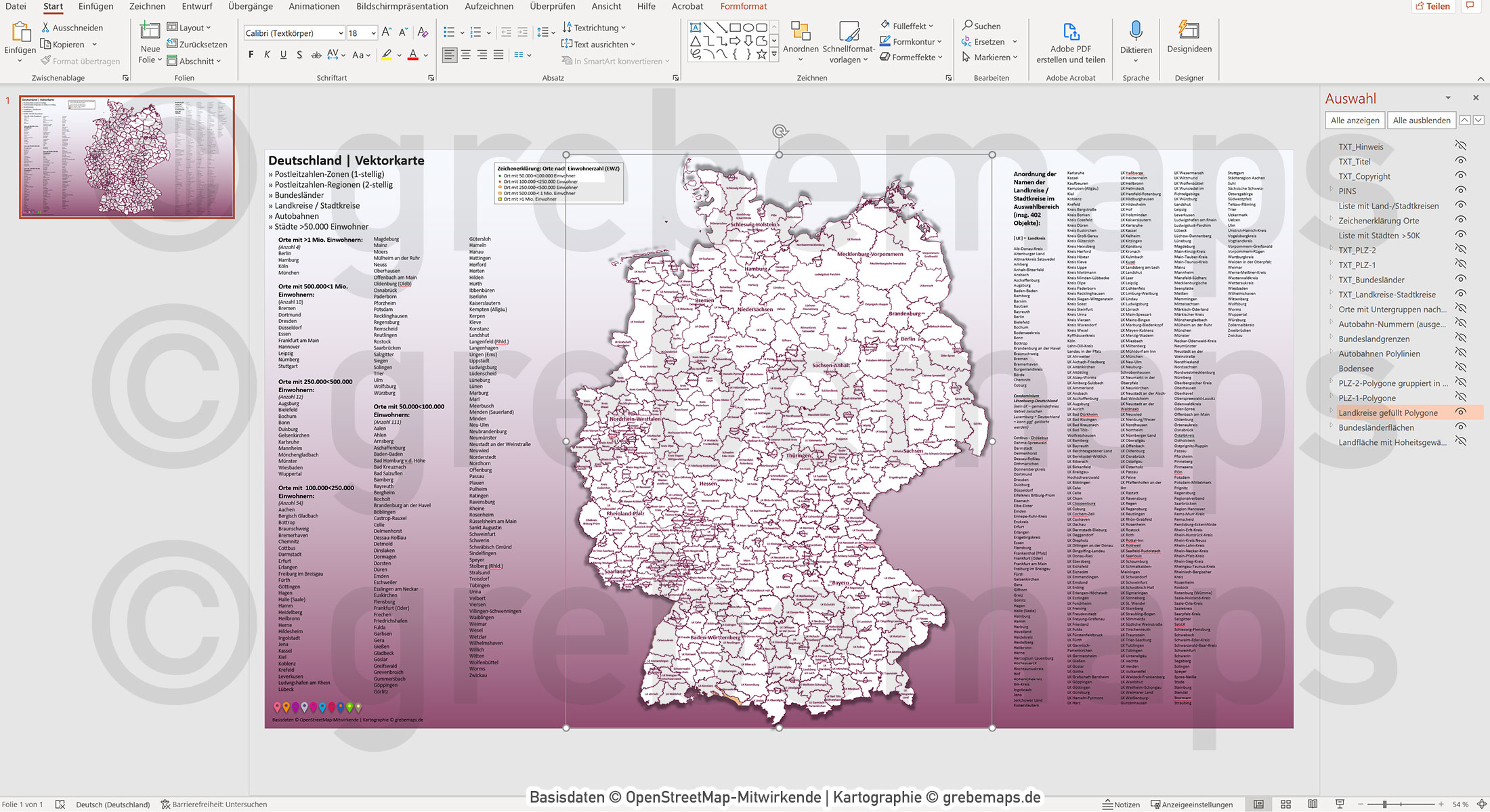Viewport: 1490px width, 812px height.
Task: Toggle visibility of the Bodensee layer
Action: [x=1461, y=368]
